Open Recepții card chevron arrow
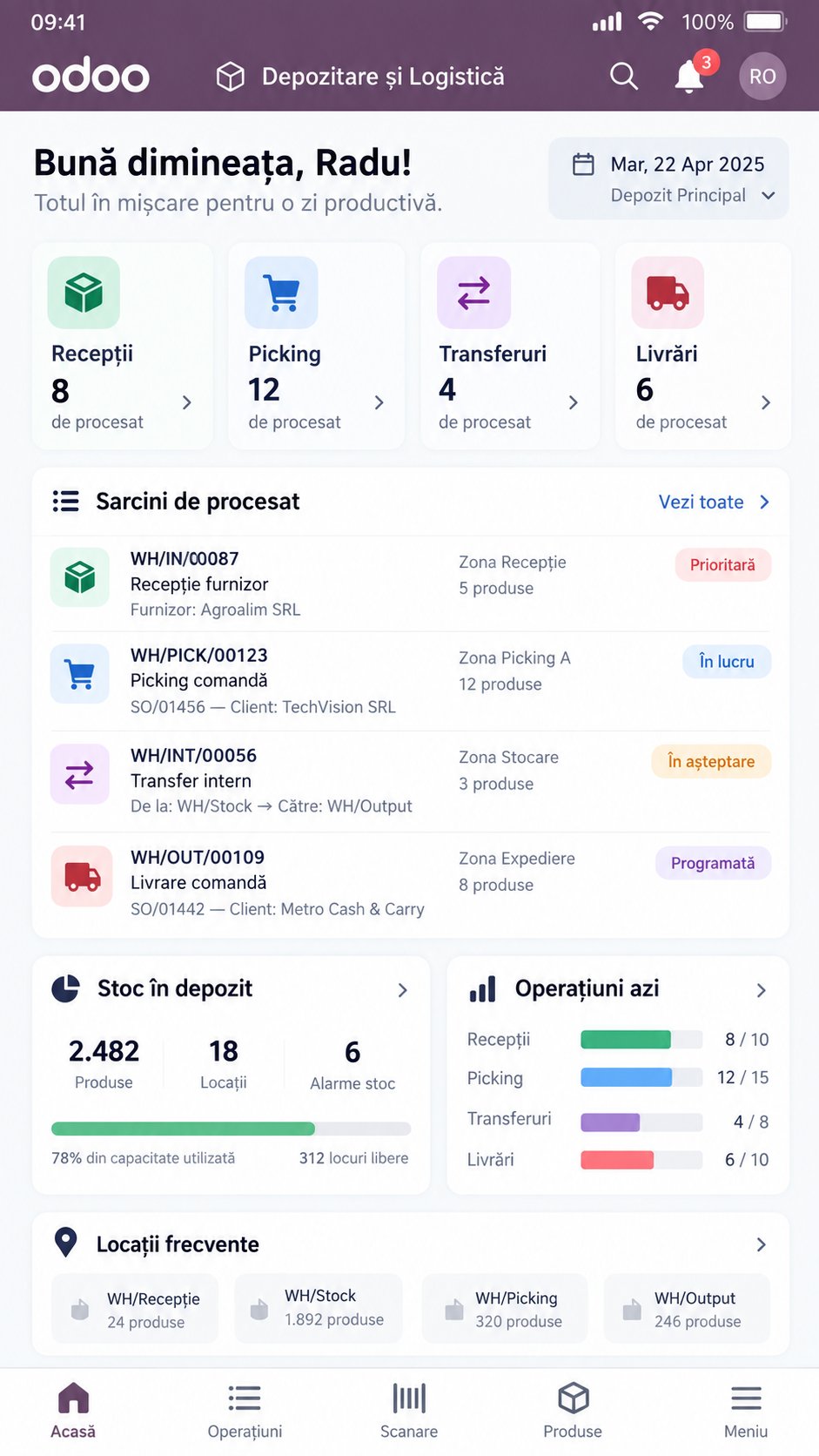 click(x=186, y=402)
